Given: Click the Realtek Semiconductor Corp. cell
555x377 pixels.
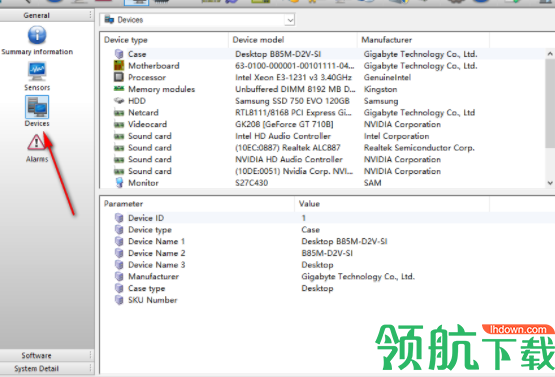Looking at the screenshot, I should click(x=419, y=148).
